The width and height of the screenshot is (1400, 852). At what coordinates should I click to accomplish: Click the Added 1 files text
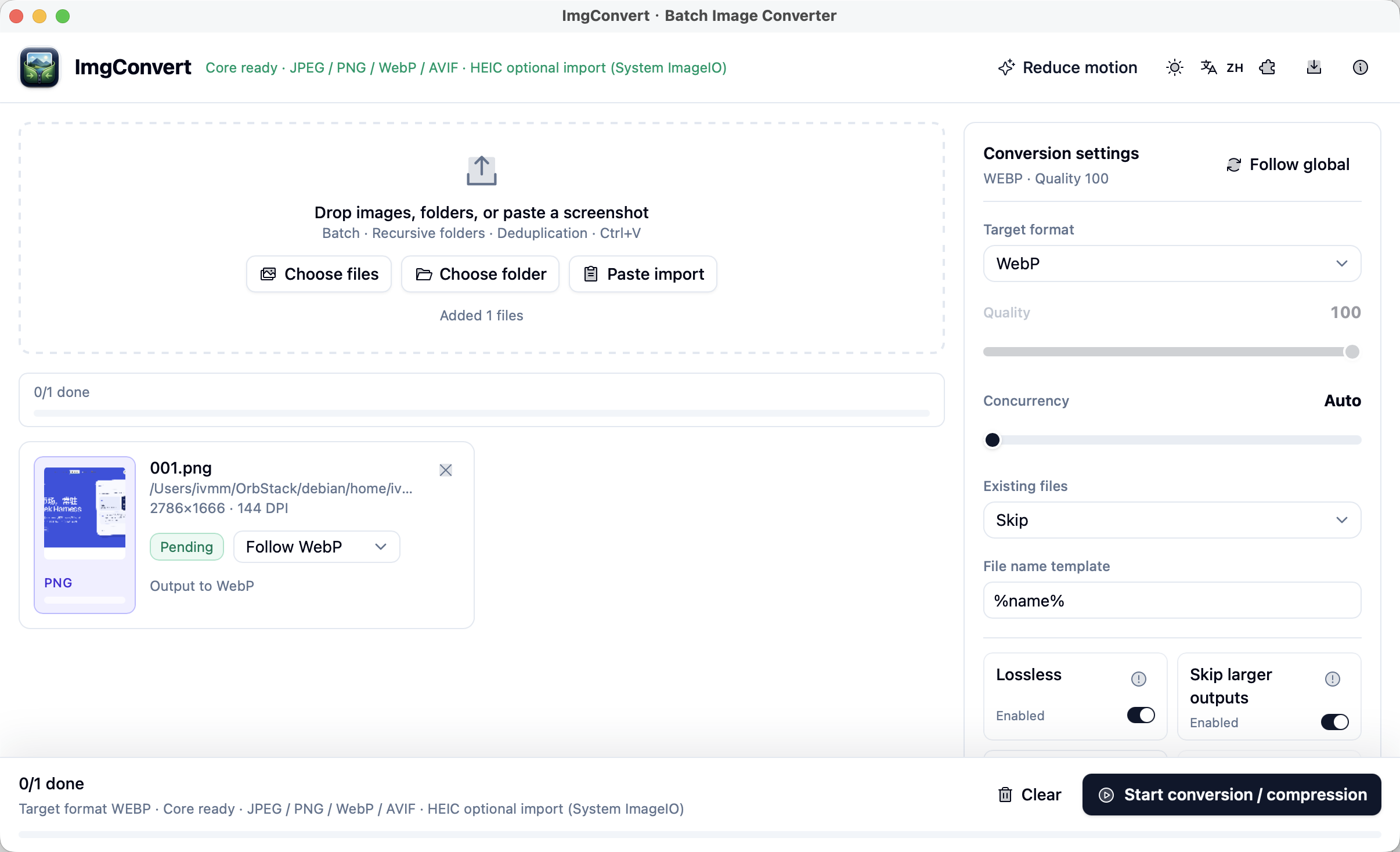(x=482, y=316)
